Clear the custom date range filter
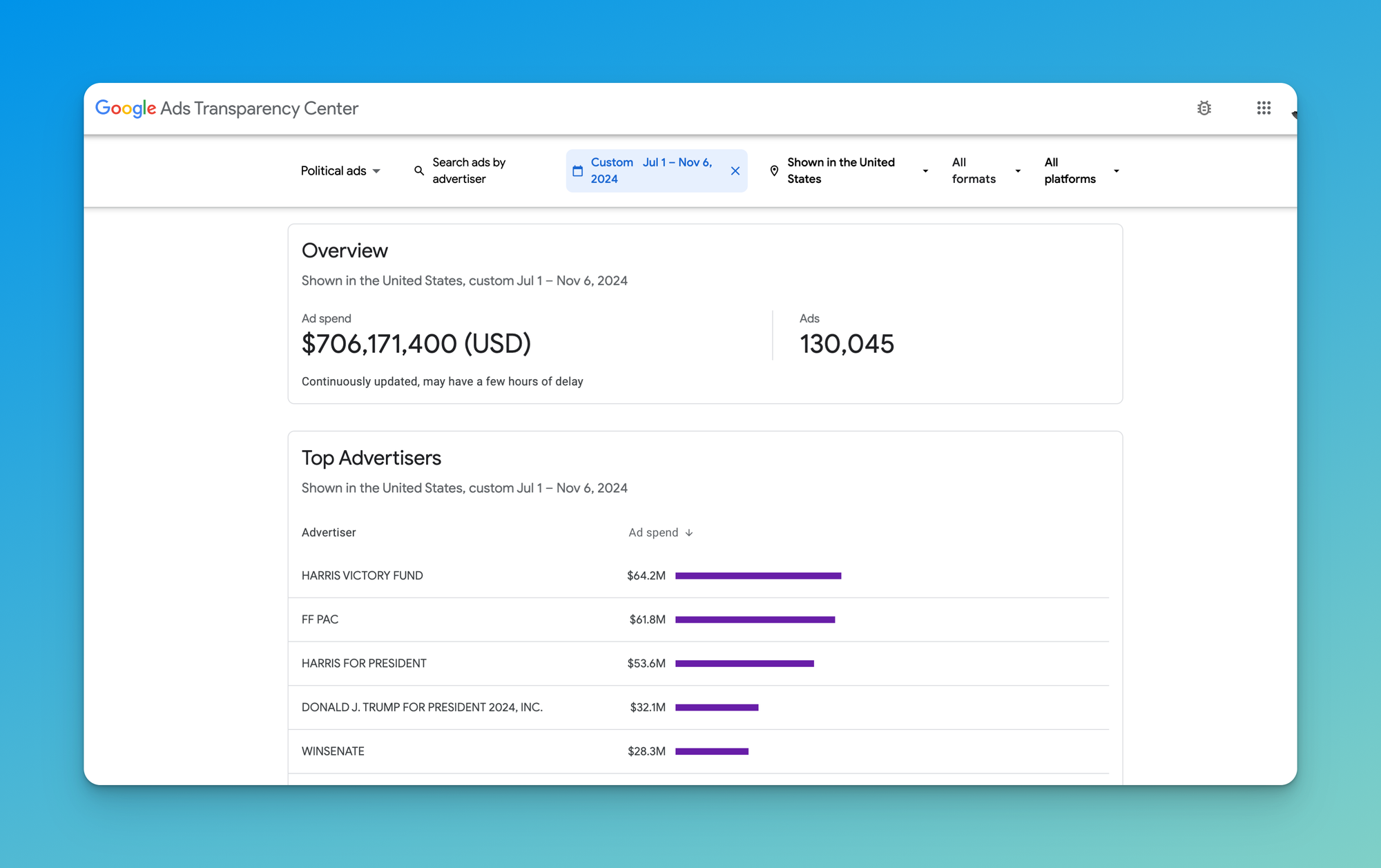The image size is (1381, 868). pos(735,171)
